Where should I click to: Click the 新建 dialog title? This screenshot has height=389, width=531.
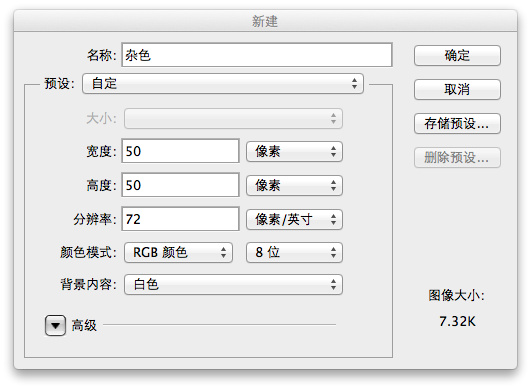[x=265, y=21]
